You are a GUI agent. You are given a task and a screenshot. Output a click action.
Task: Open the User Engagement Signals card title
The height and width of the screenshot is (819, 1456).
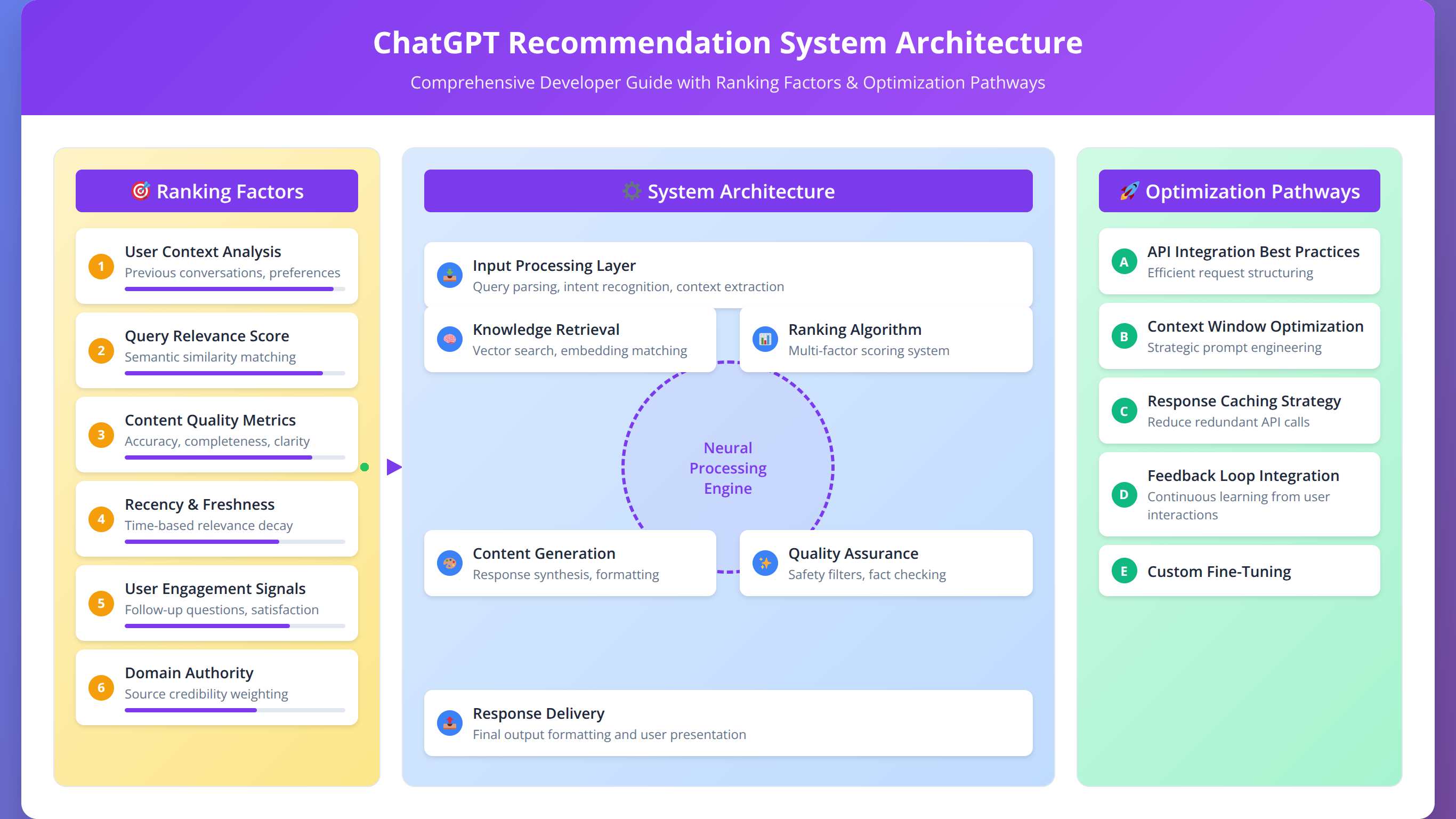click(x=215, y=589)
